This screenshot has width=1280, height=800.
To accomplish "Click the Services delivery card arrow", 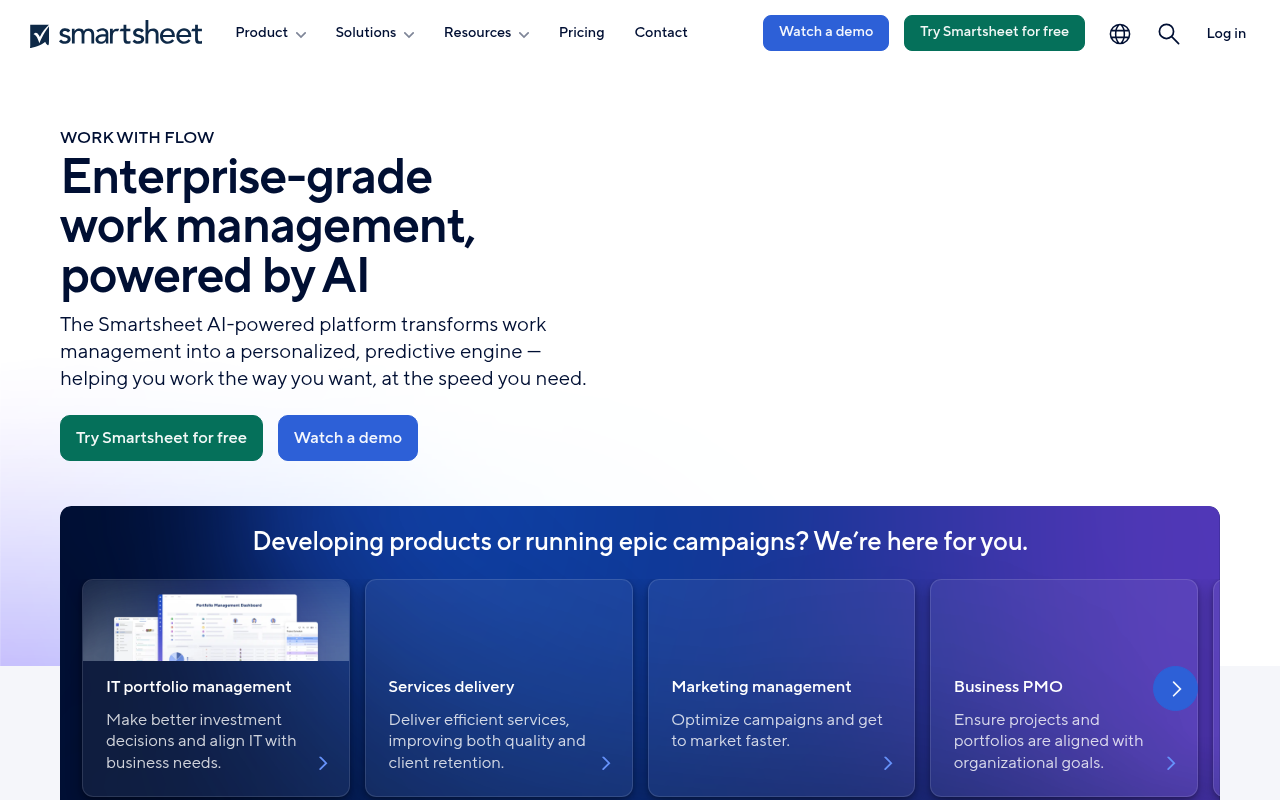I will (606, 763).
